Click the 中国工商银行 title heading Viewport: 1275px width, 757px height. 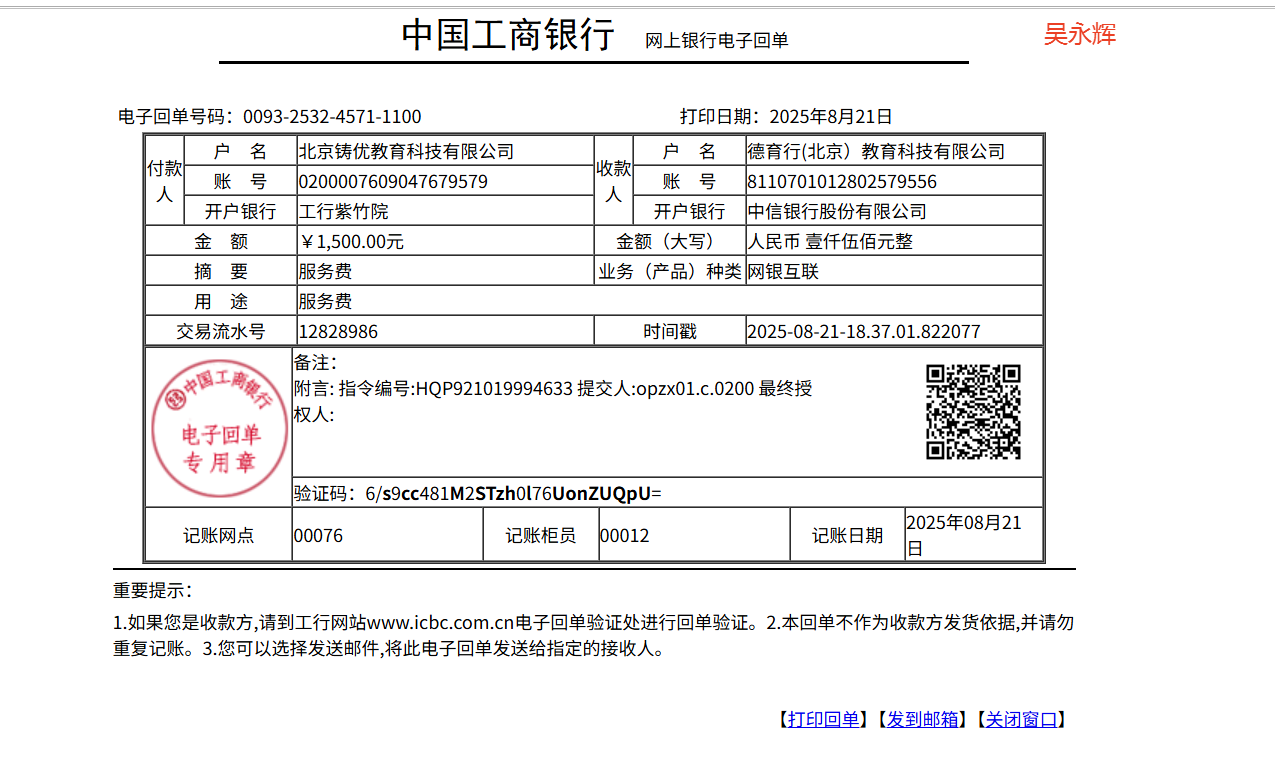coord(507,35)
